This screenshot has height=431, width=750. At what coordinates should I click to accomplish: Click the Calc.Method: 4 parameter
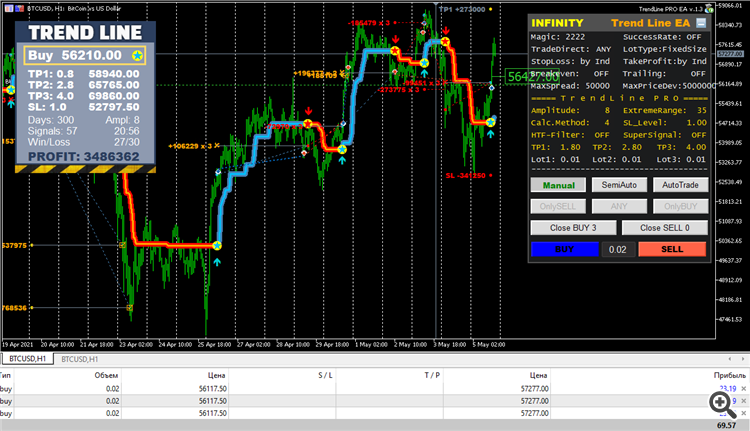tap(570, 123)
